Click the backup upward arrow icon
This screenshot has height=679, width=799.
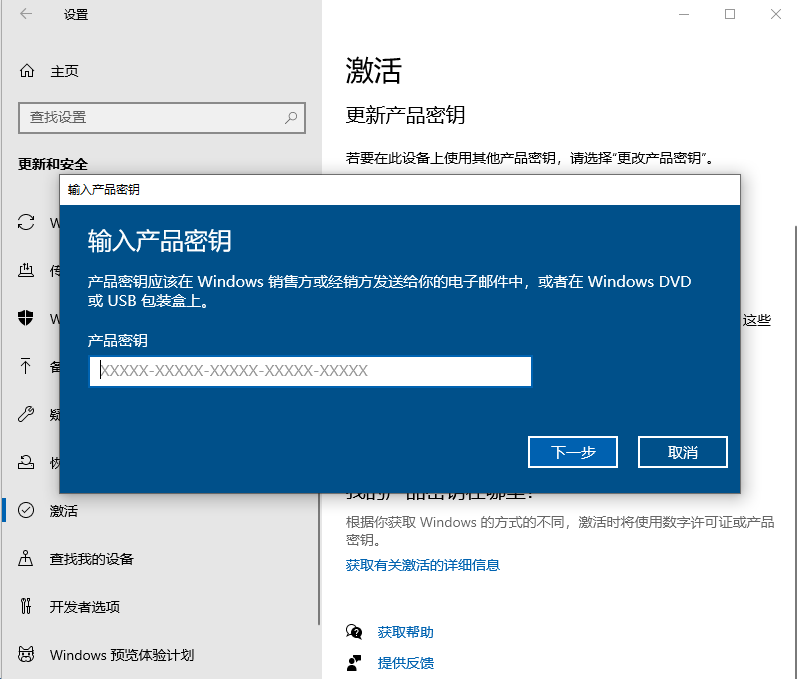[27, 366]
